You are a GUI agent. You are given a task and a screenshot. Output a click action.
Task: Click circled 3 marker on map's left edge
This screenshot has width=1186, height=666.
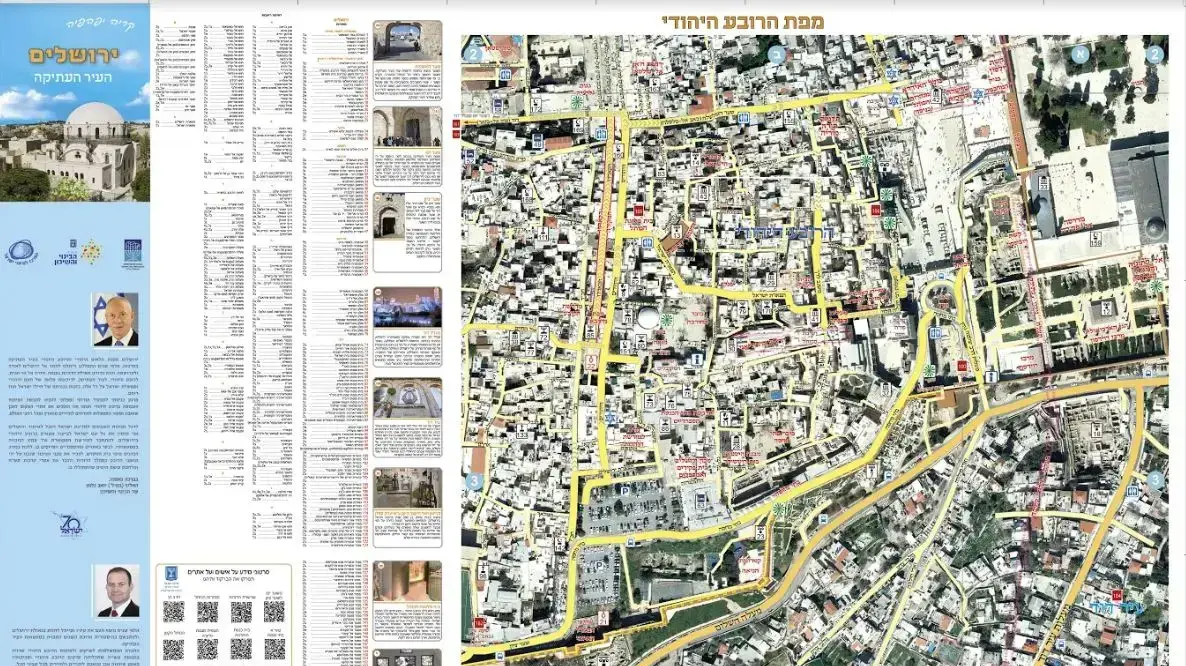click(474, 481)
